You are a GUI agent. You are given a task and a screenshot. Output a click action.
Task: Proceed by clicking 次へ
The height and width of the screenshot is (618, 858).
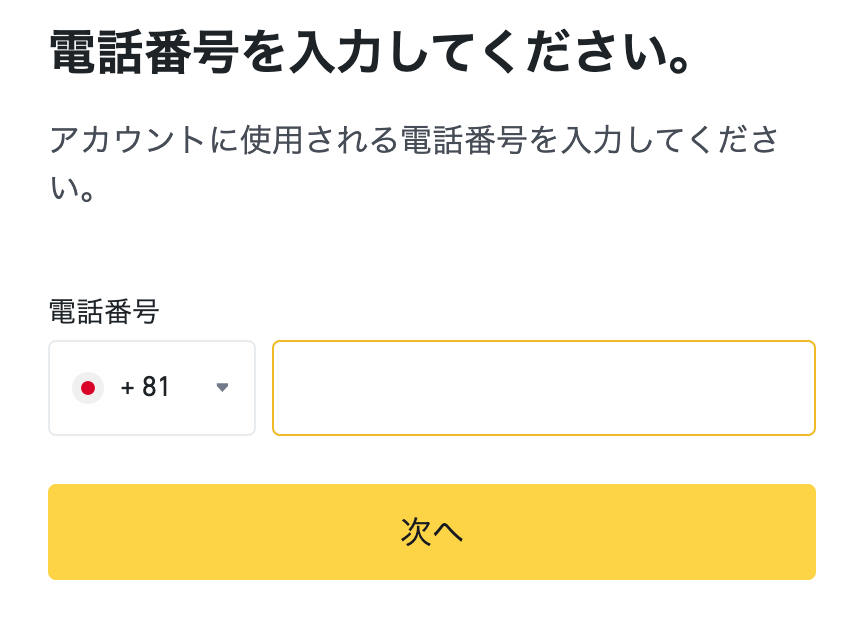432,532
